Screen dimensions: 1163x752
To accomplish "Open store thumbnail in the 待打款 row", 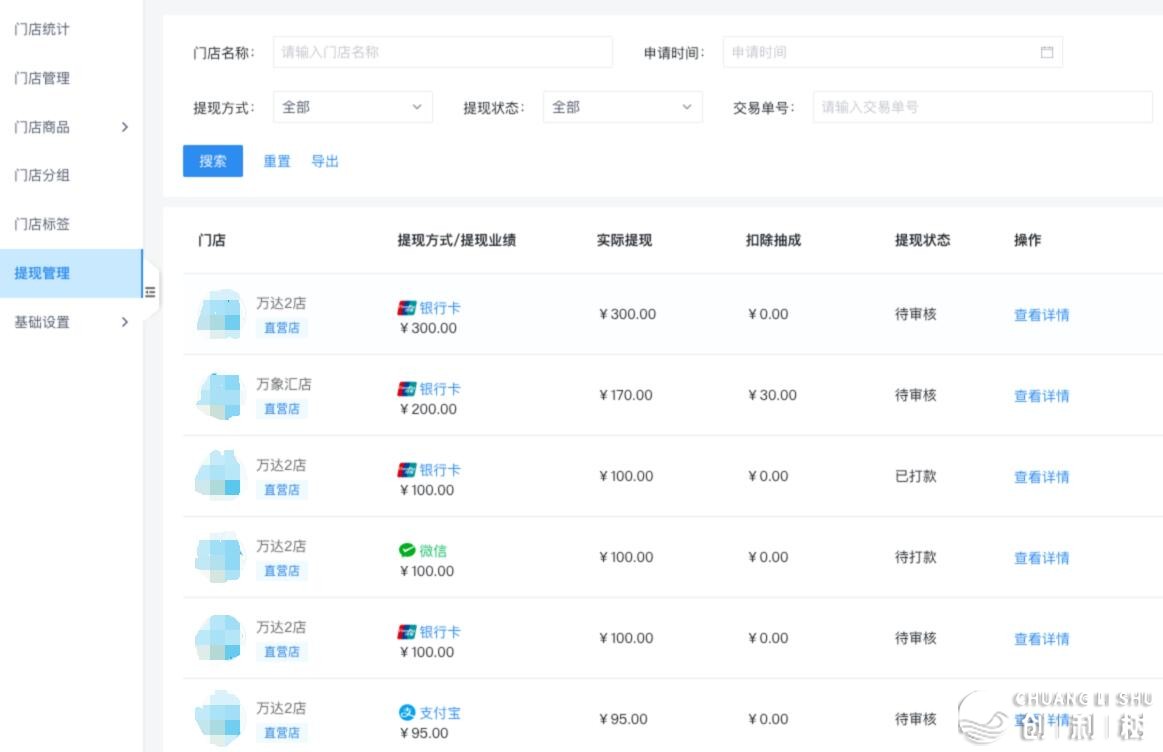I will [220, 556].
